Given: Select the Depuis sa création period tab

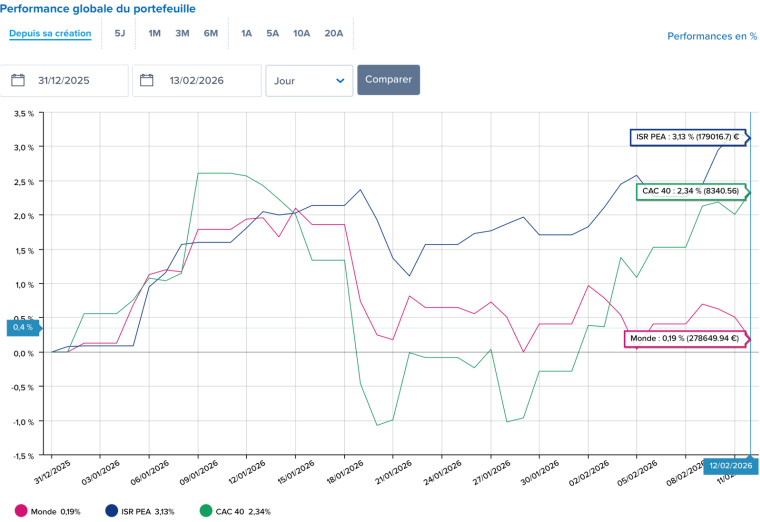Looking at the screenshot, I should click(50, 33).
